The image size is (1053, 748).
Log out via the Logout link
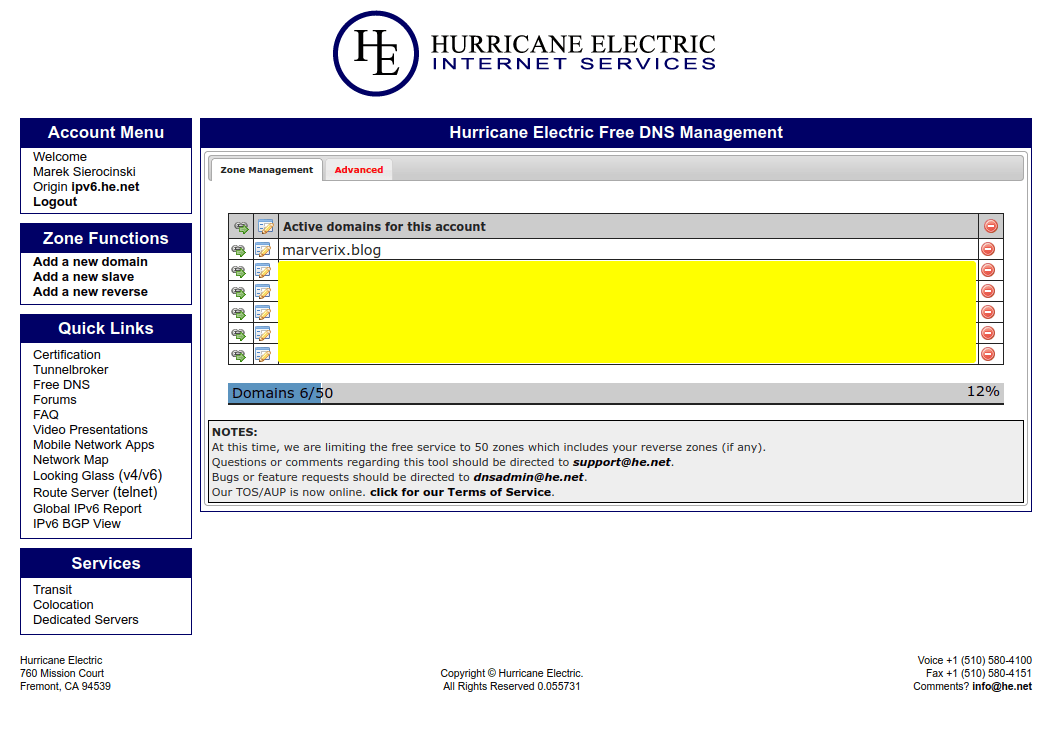(x=55, y=201)
